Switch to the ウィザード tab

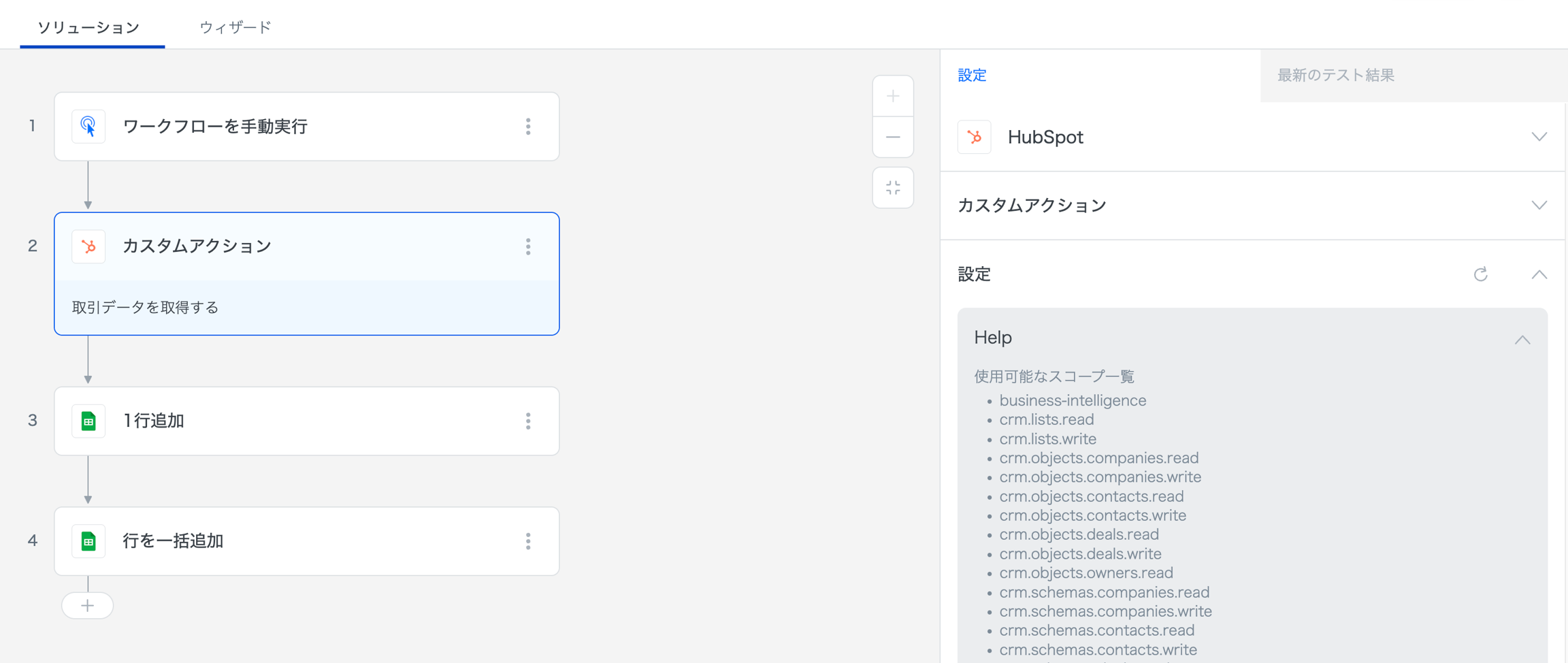click(x=235, y=27)
